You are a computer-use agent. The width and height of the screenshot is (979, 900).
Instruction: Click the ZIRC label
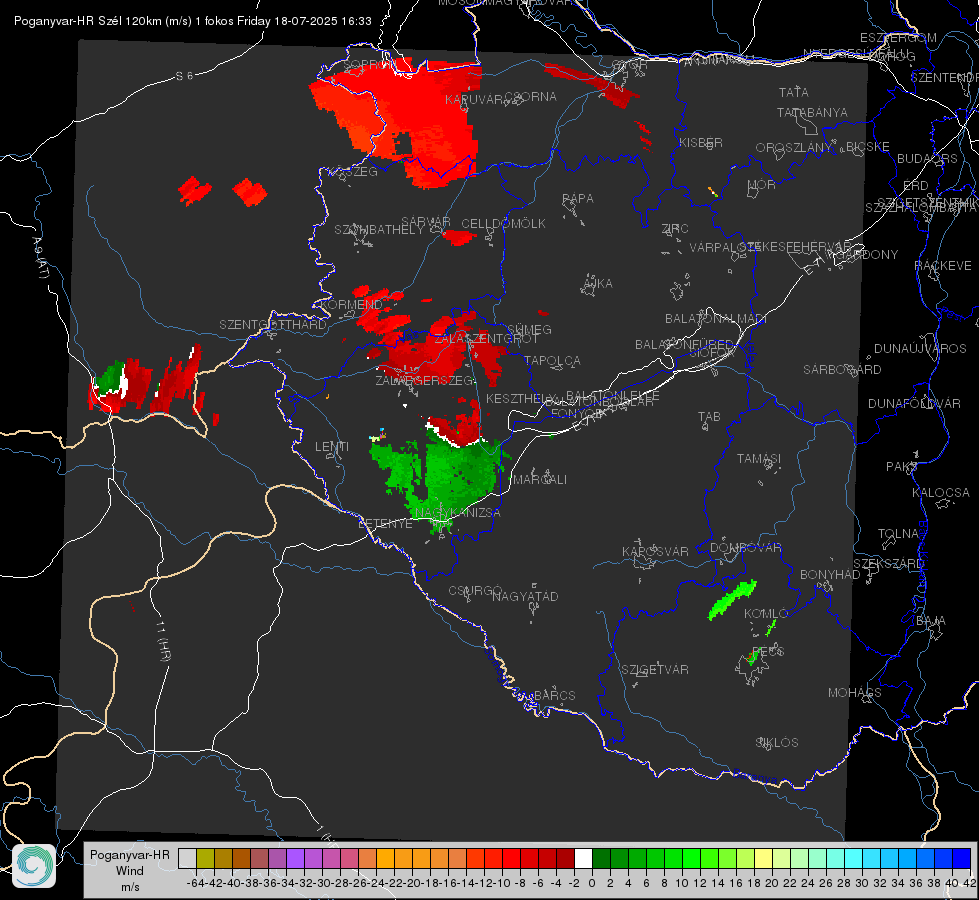tap(675, 229)
